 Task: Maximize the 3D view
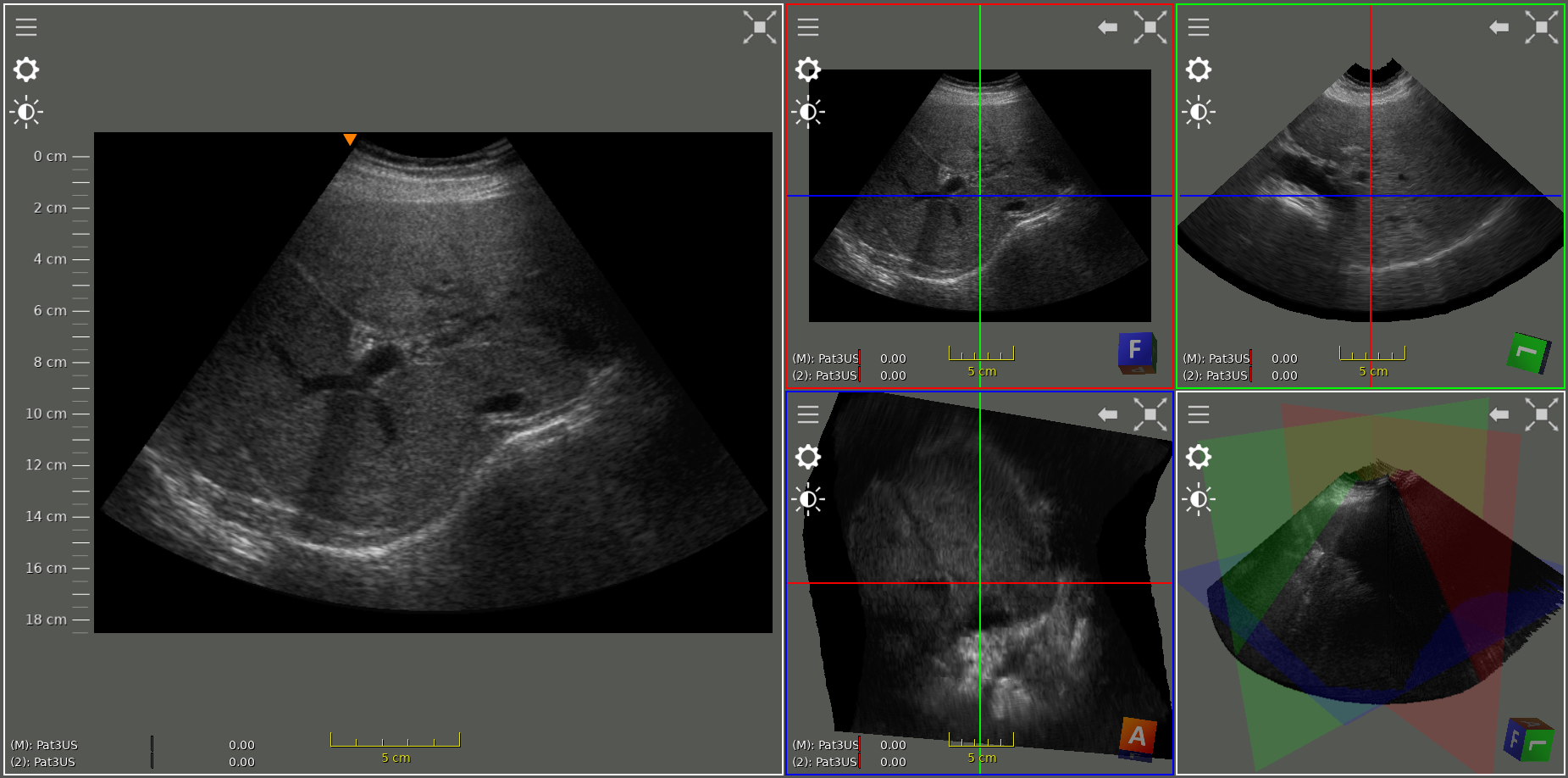coord(1542,414)
